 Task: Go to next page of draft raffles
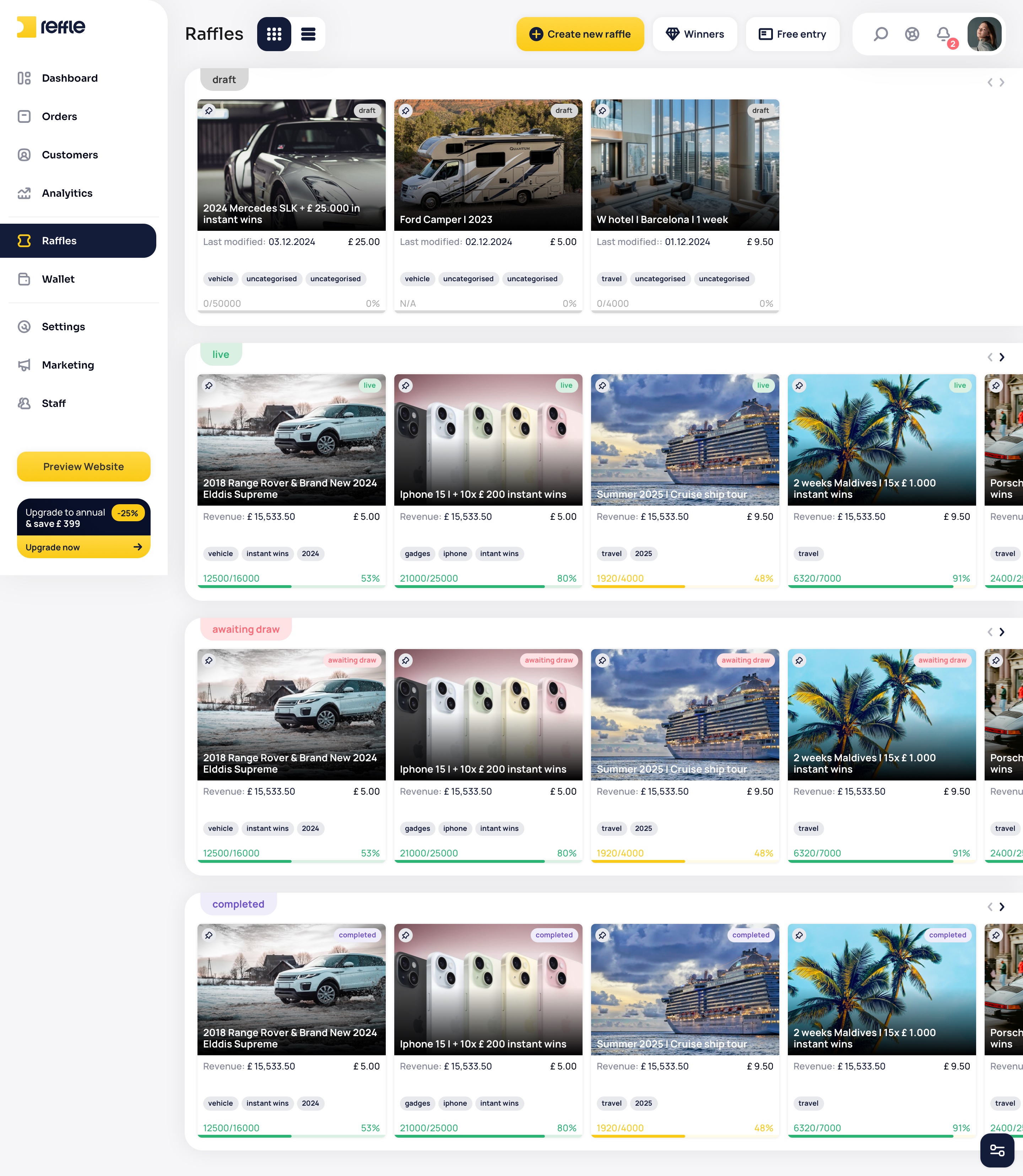click(1002, 83)
